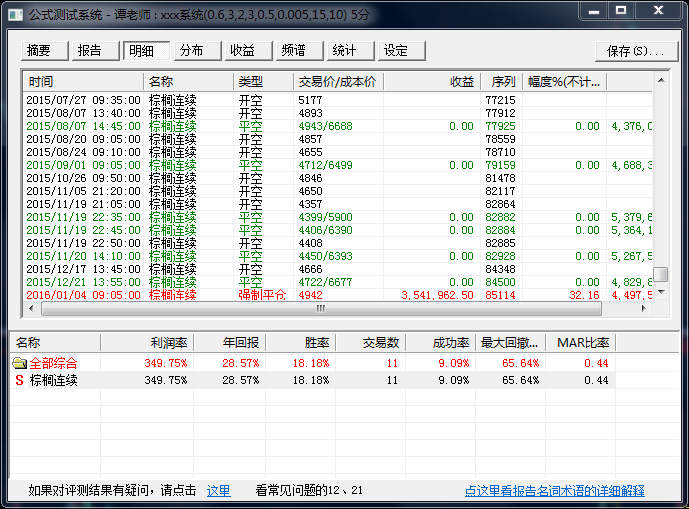Click the 这里 hyperlink at the bottom
The height and width of the screenshot is (509, 689).
pos(218,491)
